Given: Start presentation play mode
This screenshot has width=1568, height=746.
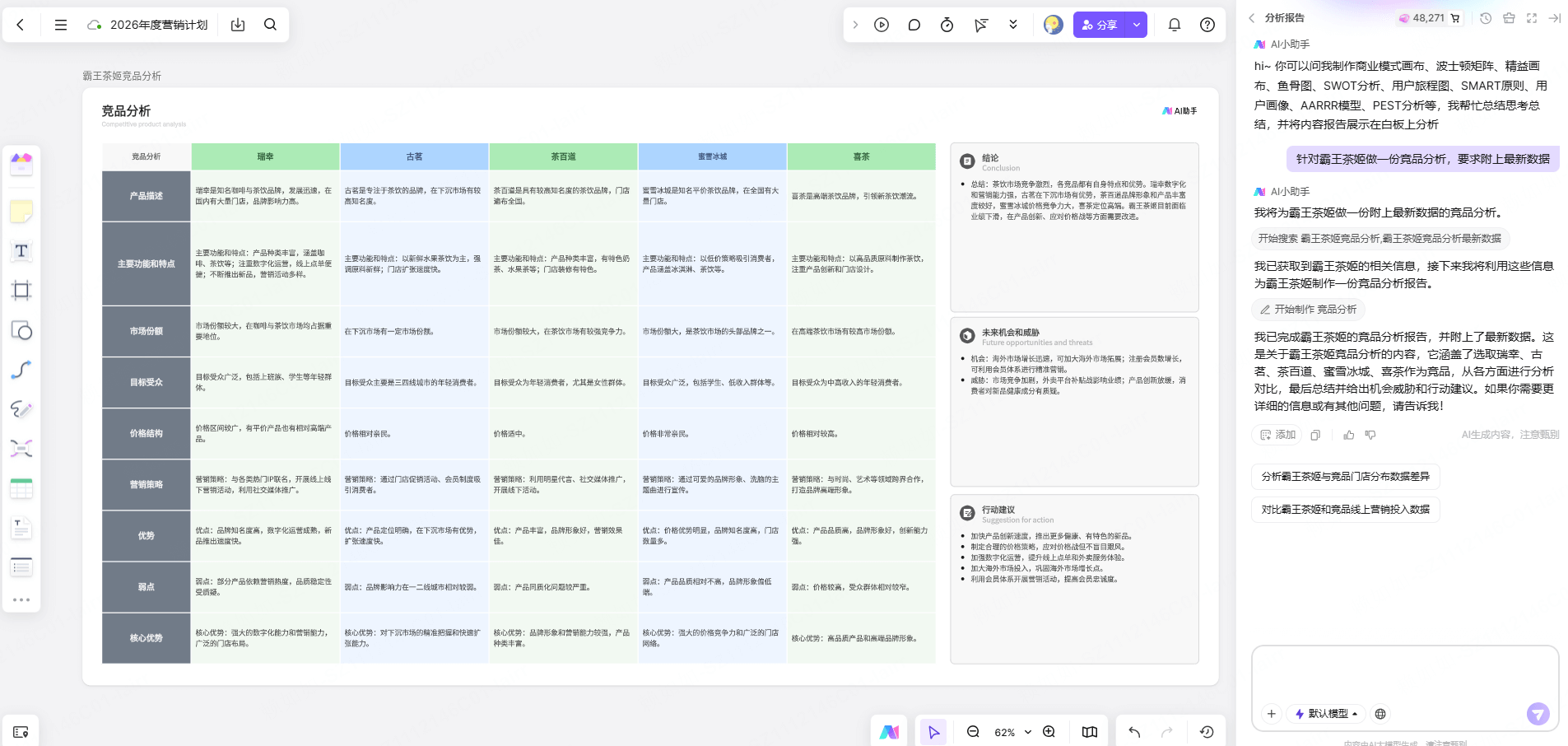Looking at the screenshot, I should 882,25.
